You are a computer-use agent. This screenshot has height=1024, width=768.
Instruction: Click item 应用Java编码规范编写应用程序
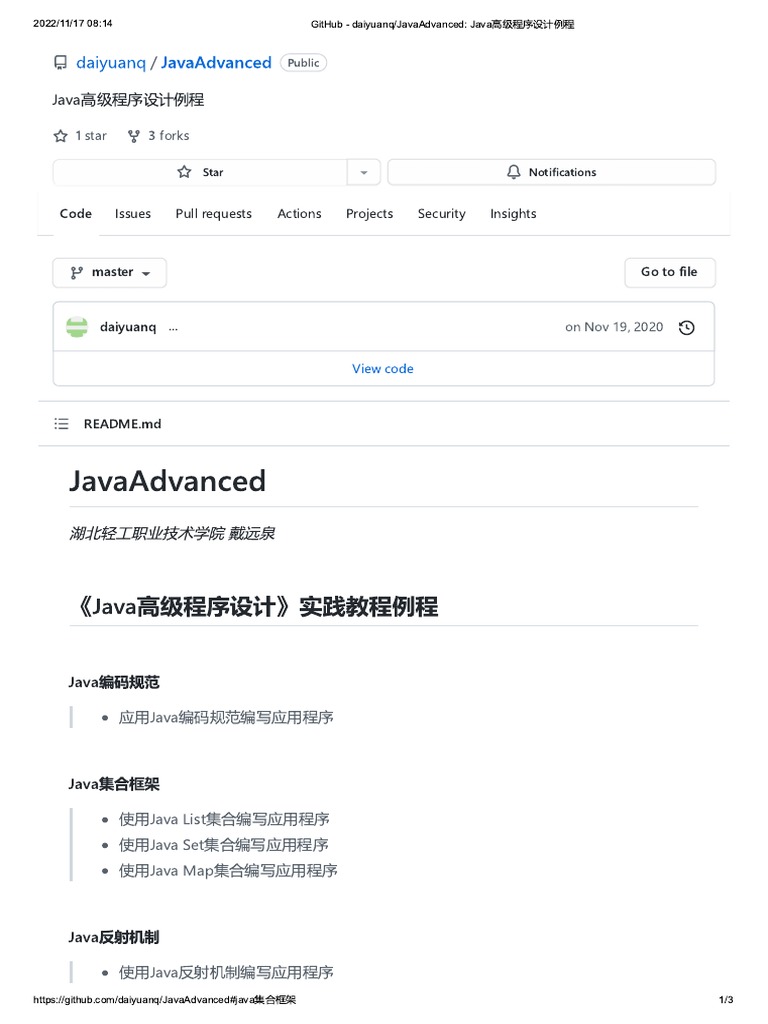[x=226, y=718]
